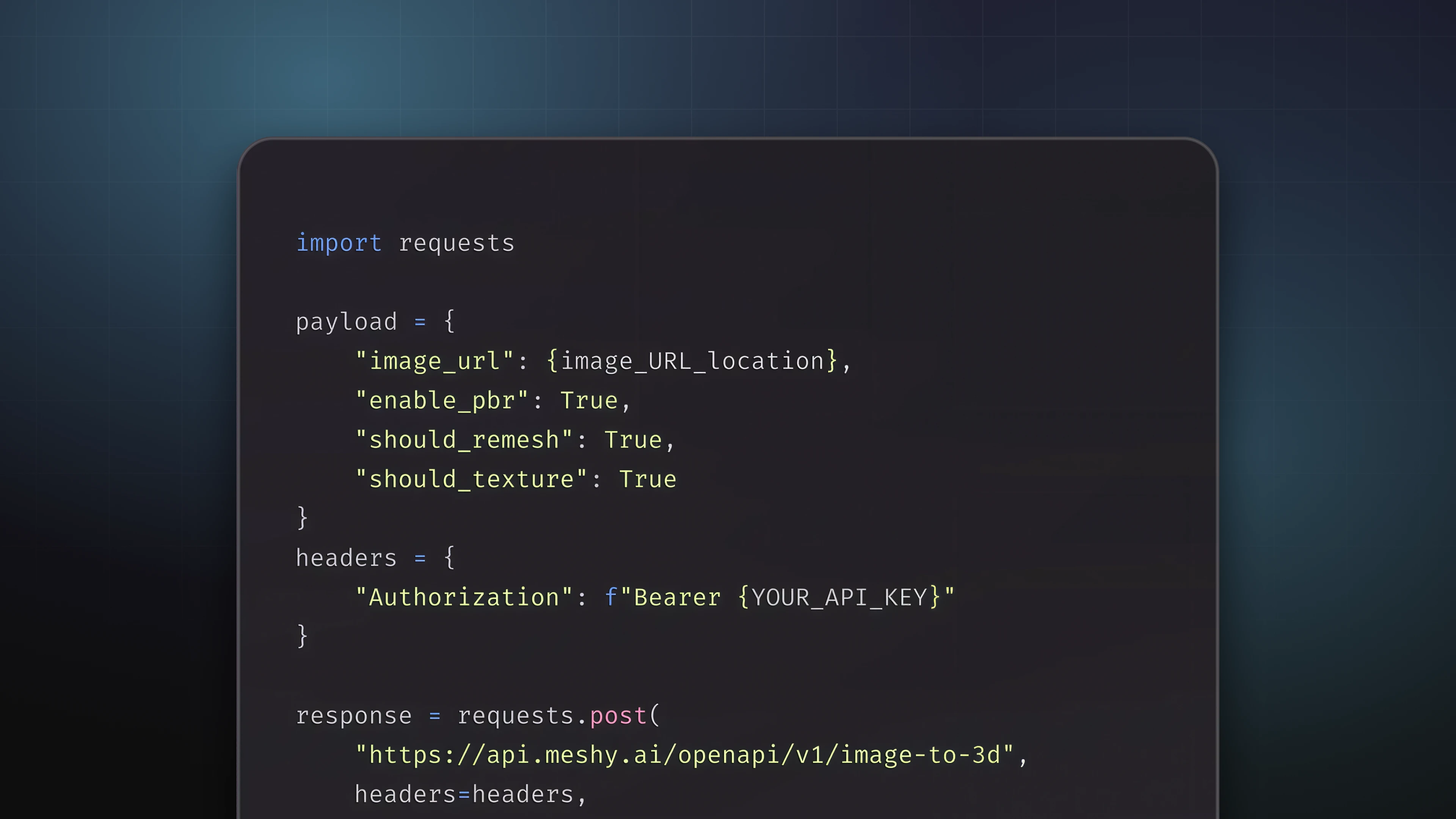Click the 'headers=headers' argument
This screenshot has width=1456, height=819.
pos(464,795)
